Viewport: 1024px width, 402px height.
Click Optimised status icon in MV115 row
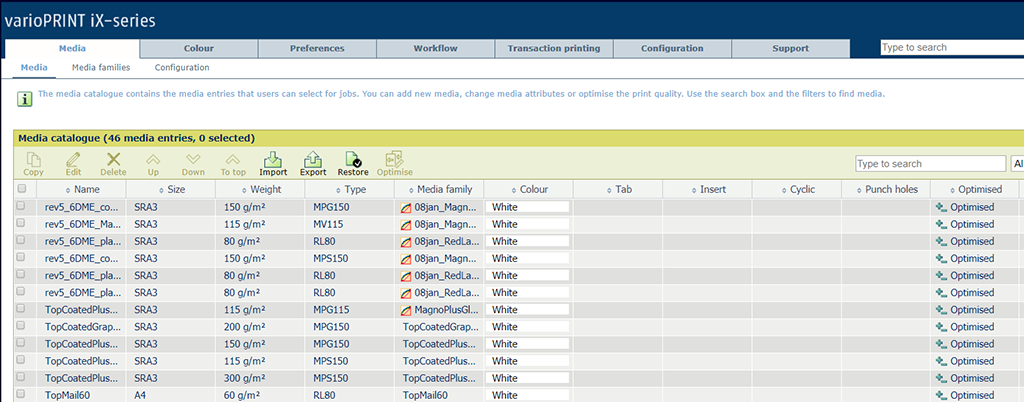point(941,224)
